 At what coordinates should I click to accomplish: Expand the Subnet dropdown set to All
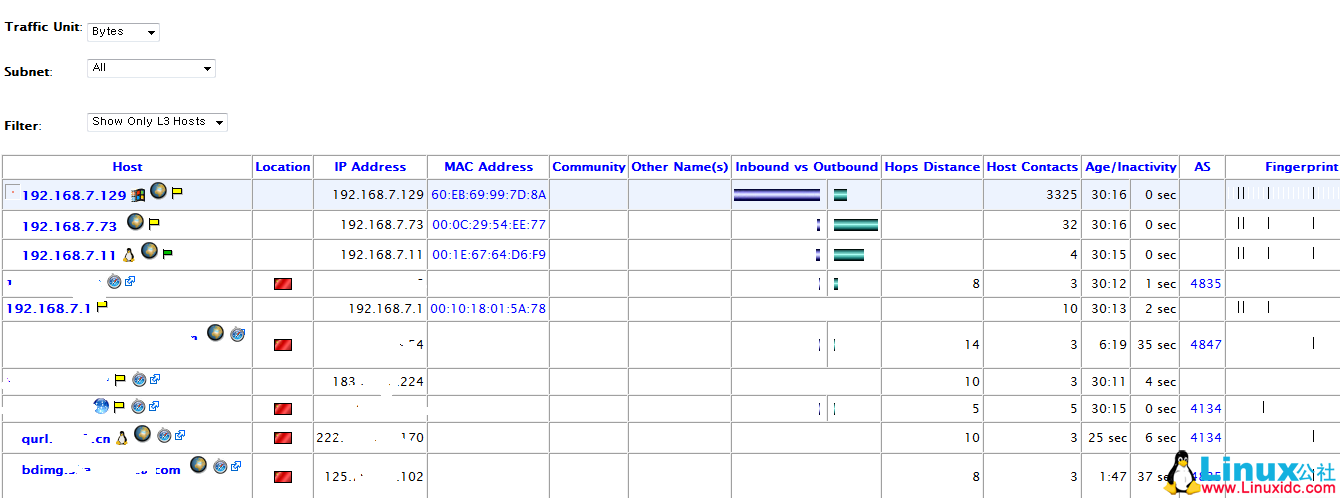152,69
